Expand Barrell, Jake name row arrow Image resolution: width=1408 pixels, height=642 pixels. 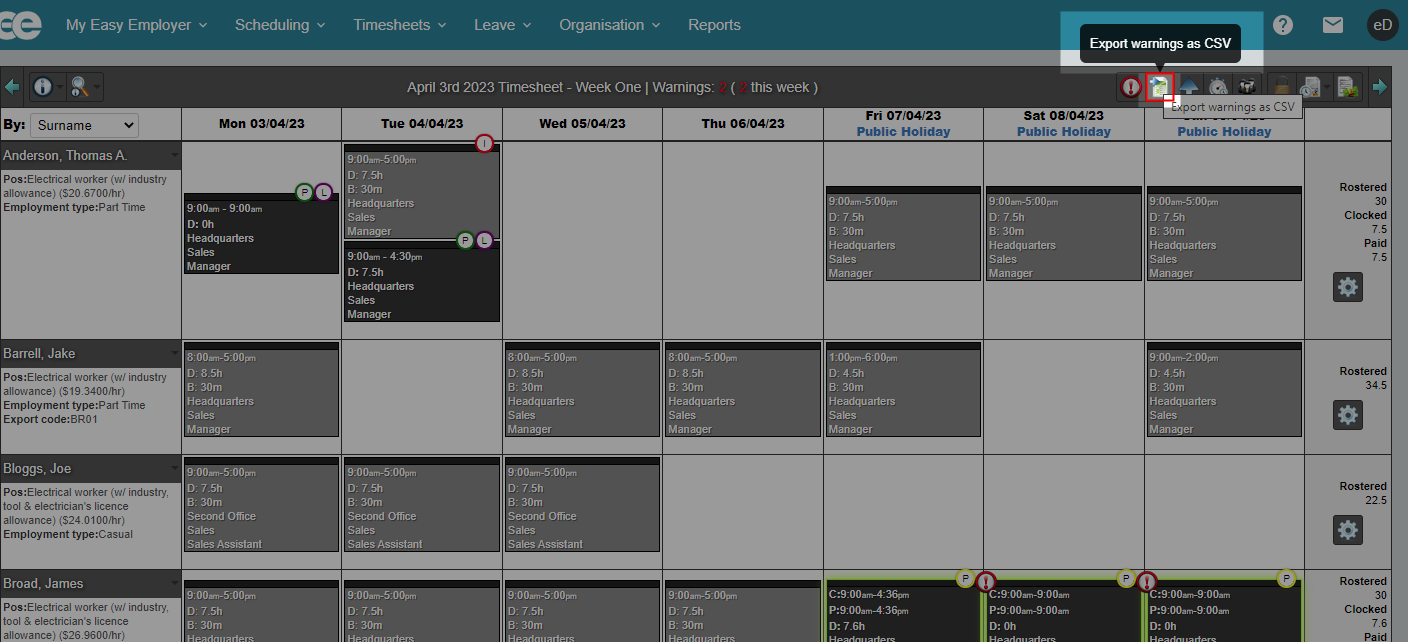coord(174,354)
